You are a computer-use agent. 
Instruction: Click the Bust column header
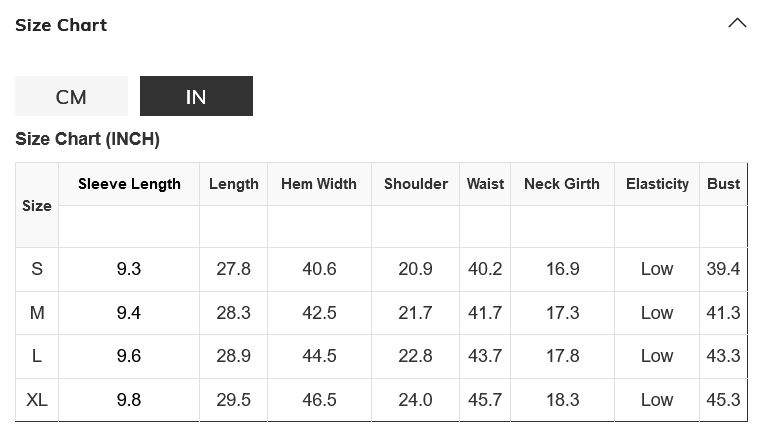point(723,184)
